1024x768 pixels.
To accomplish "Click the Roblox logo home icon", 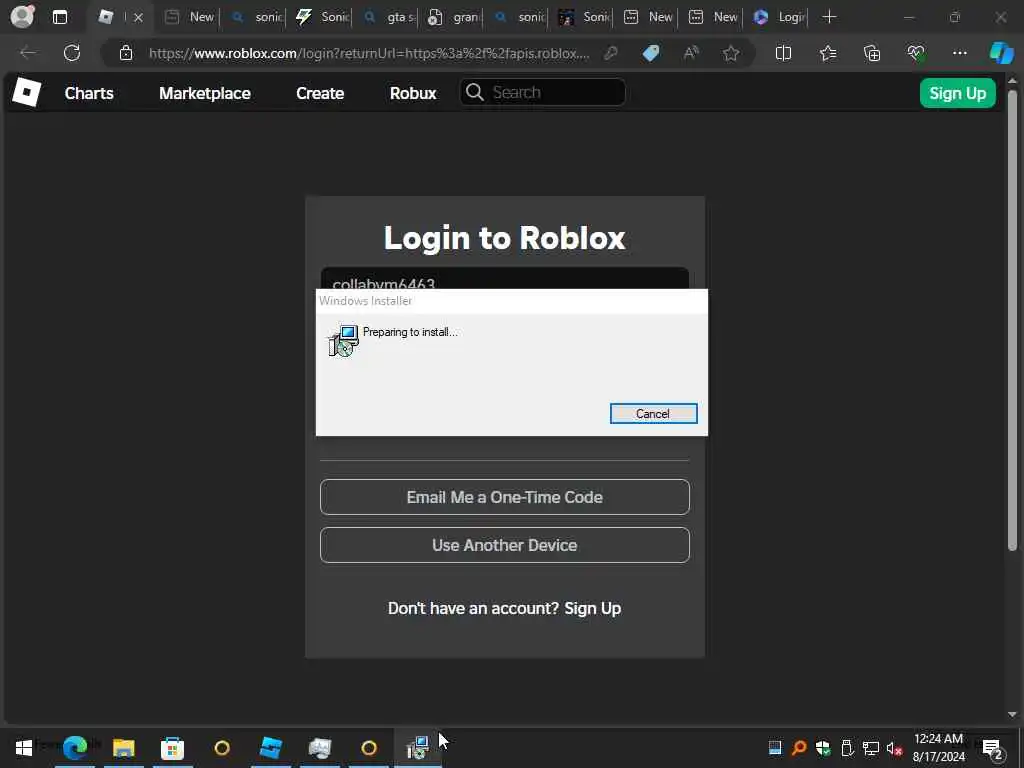I will pyautogui.click(x=27, y=92).
